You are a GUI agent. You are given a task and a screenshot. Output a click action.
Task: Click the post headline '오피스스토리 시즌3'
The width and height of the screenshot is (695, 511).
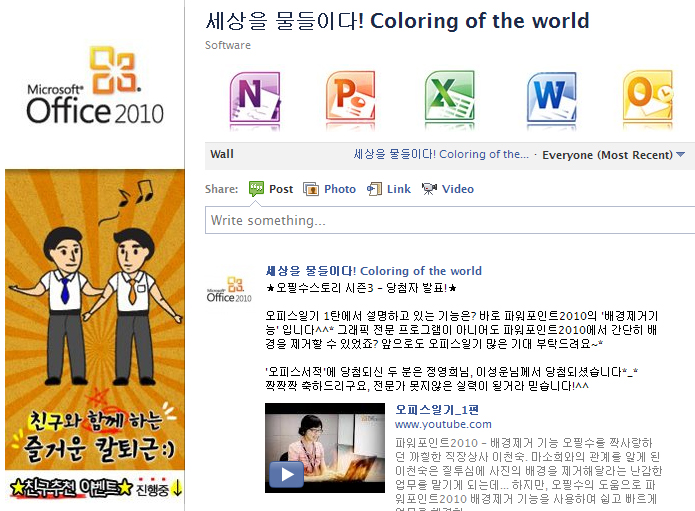361,289
